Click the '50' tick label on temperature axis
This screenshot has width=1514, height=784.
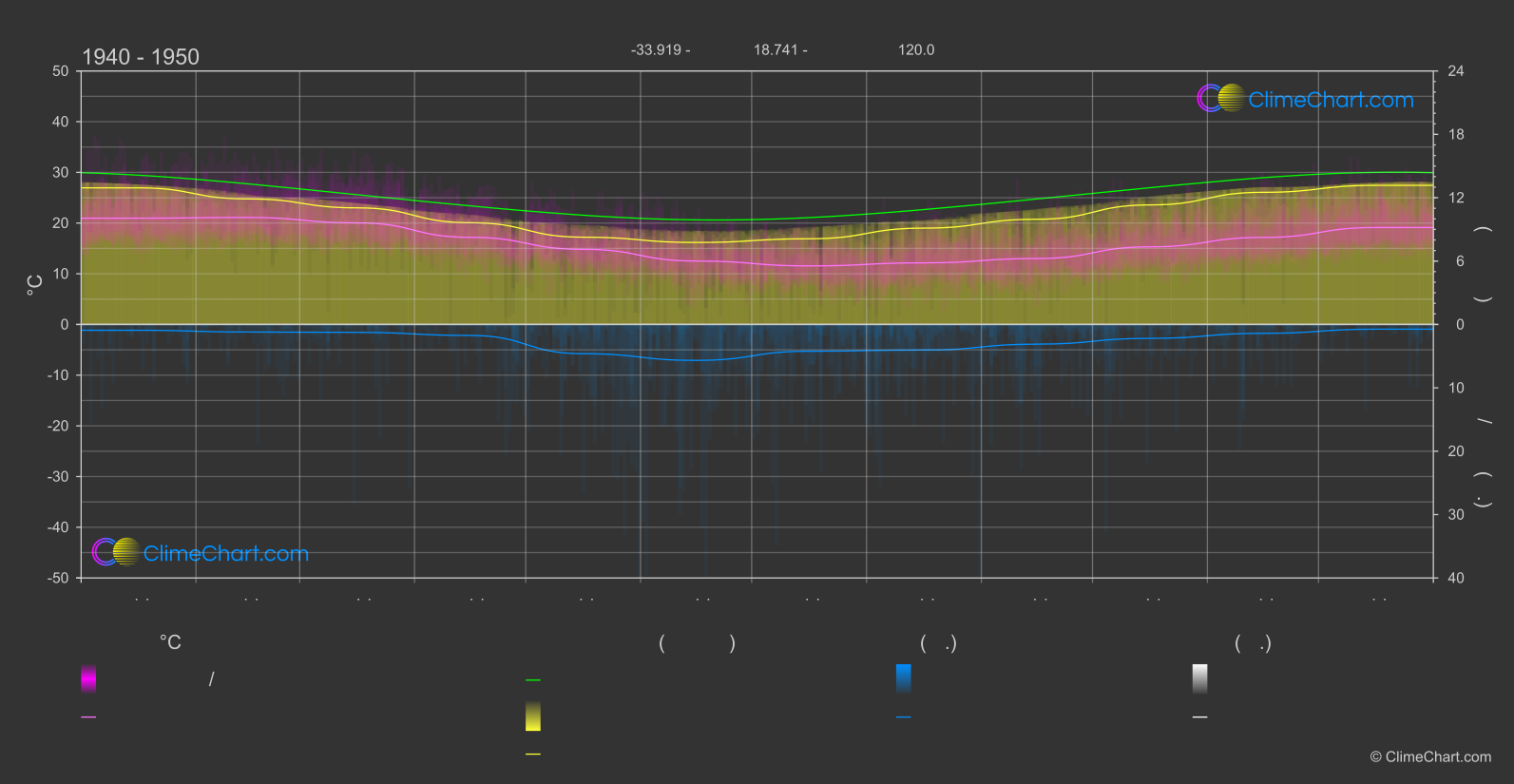61,71
